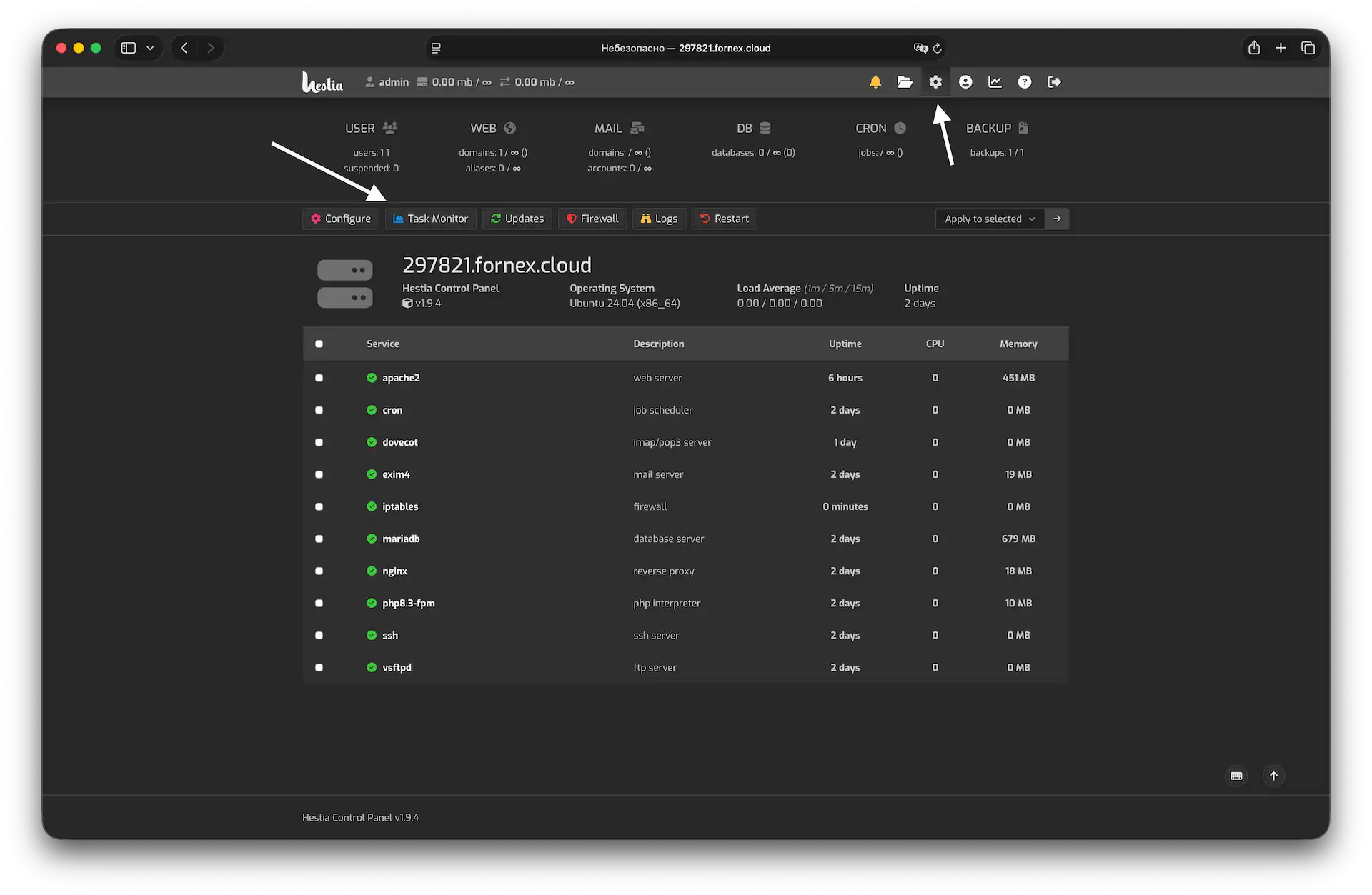Open the Apply to selected dropdown
The image size is (1372, 895).
[990, 219]
